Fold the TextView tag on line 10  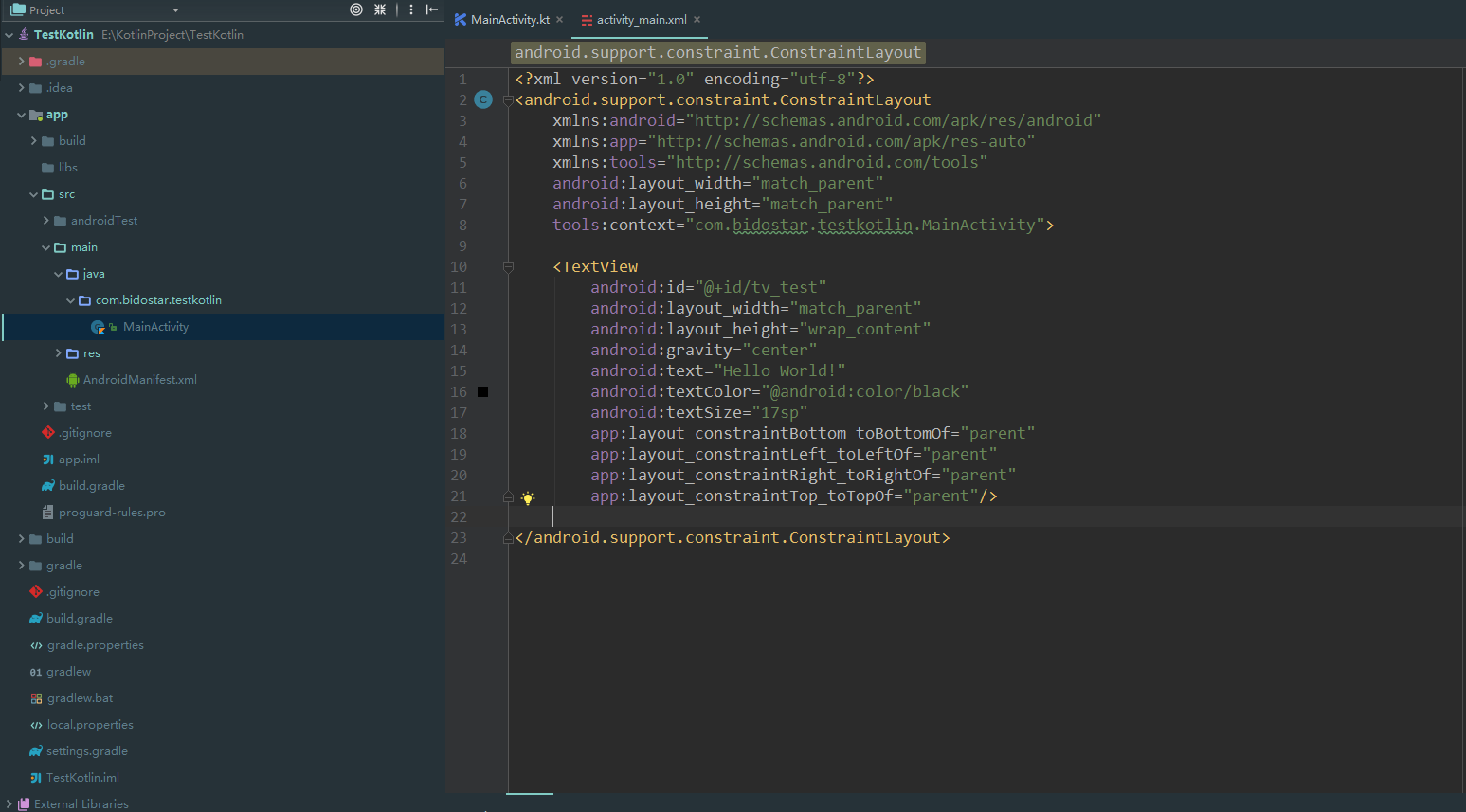pyautogui.click(x=508, y=267)
